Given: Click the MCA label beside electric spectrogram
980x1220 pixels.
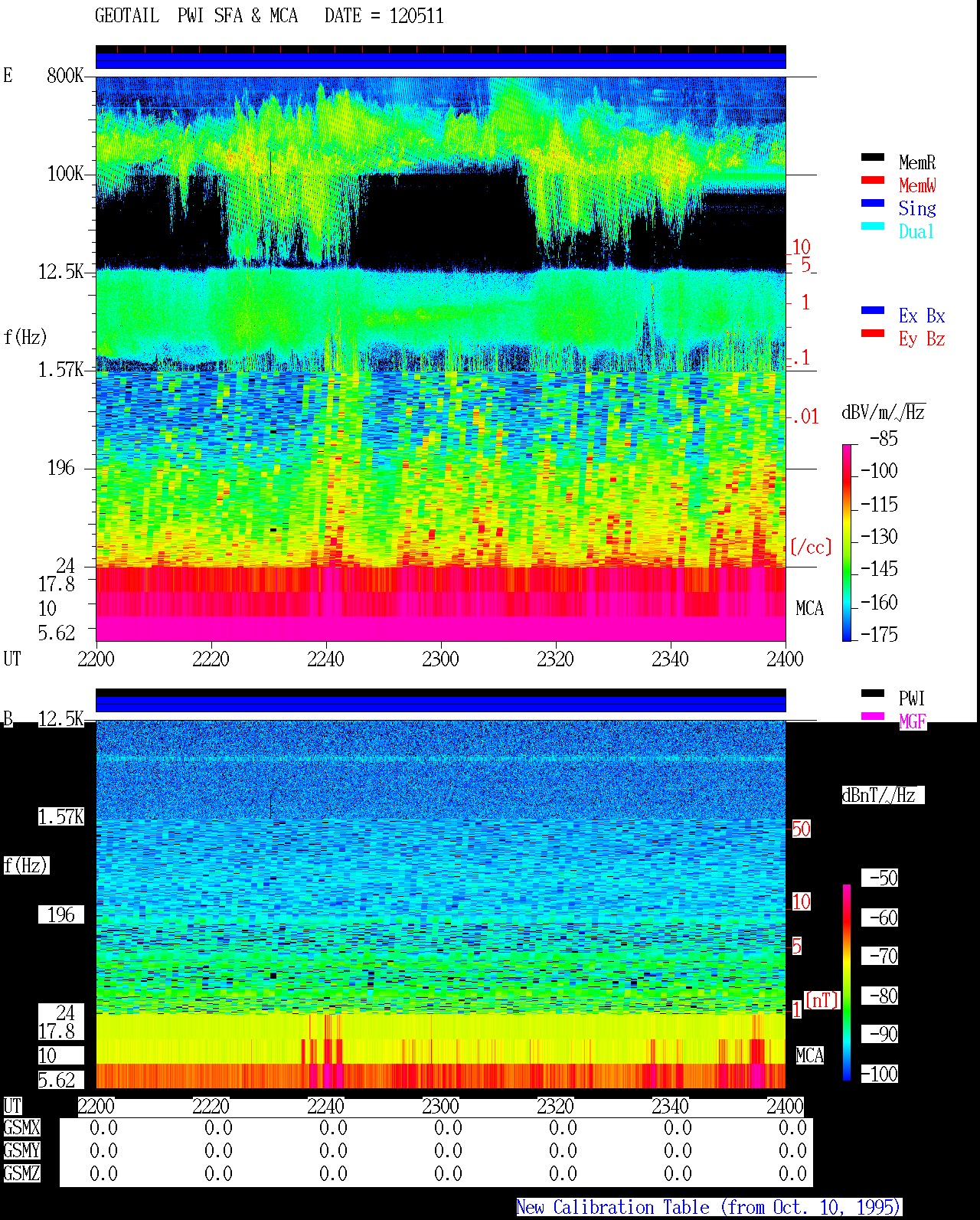Looking at the screenshot, I should coord(809,609).
